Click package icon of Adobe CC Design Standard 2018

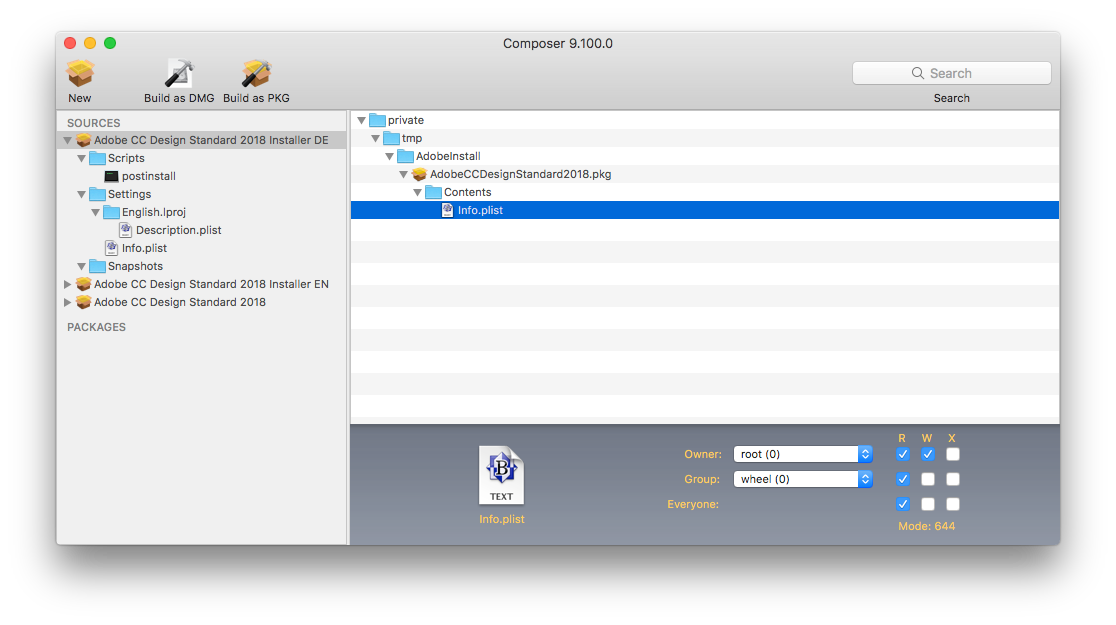pyautogui.click(x=83, y=302)
